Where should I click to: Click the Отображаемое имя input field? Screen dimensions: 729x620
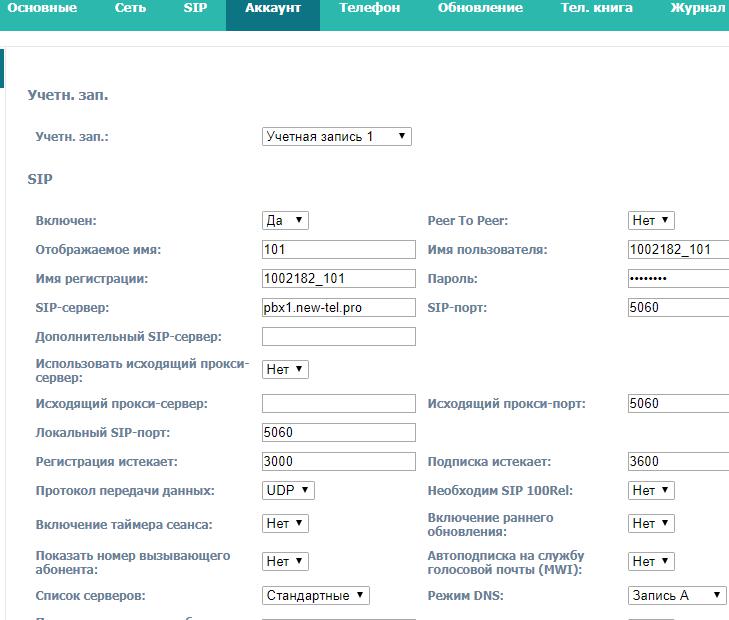pos(338,249)
